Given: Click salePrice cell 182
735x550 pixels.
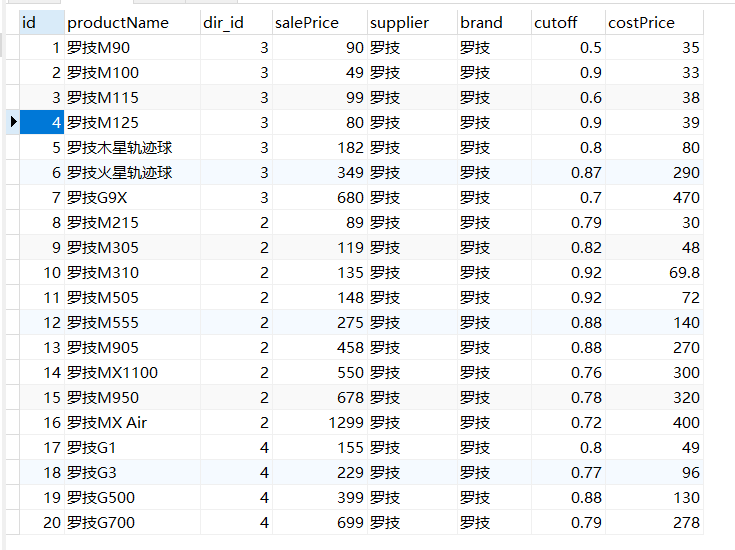Looking at the screenshot, I should (x=319, y=148).
